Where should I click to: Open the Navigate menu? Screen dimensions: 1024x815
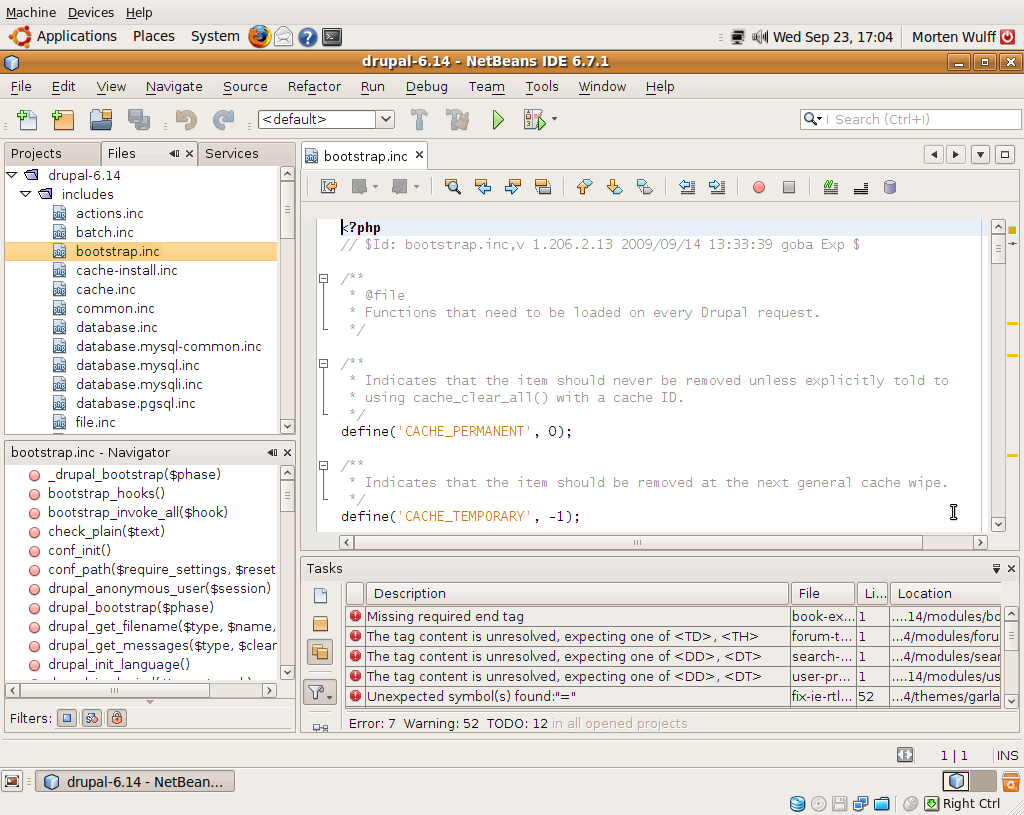pyautogui.click(x=174, y=86)
